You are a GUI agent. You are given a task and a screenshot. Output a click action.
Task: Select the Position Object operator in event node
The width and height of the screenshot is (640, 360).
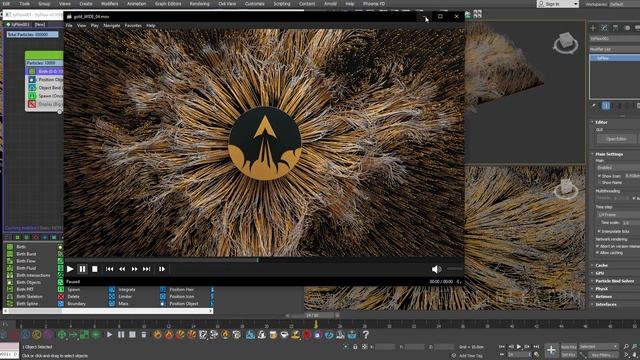click(x=44, y=80)
